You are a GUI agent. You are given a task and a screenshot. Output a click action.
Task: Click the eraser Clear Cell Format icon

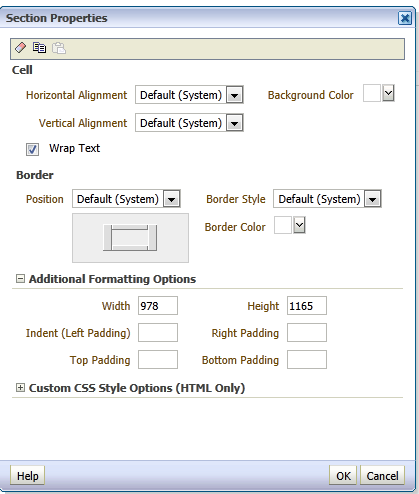click(20, 48)
